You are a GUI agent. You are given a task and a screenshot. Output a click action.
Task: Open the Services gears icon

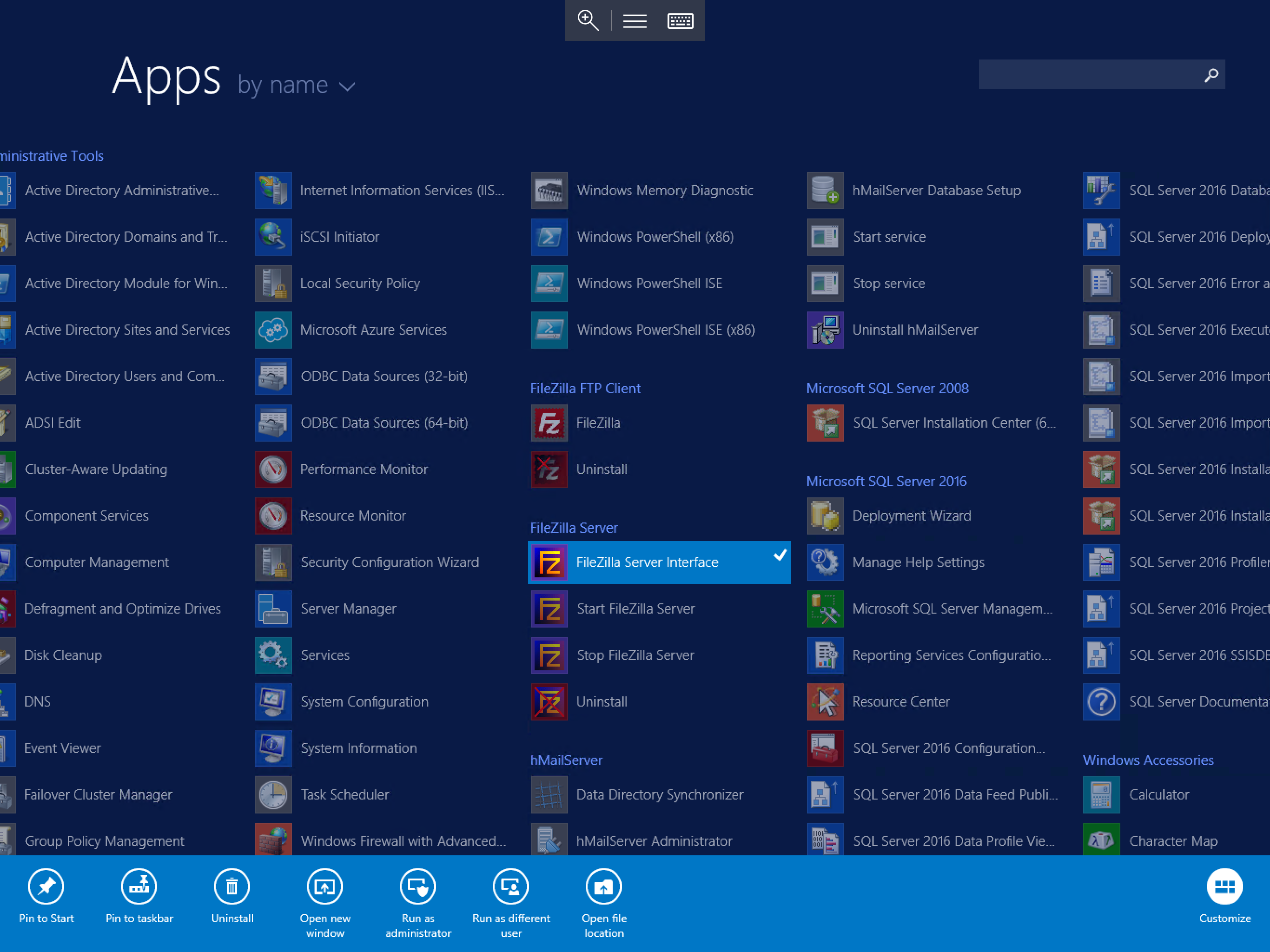point(273,655)
